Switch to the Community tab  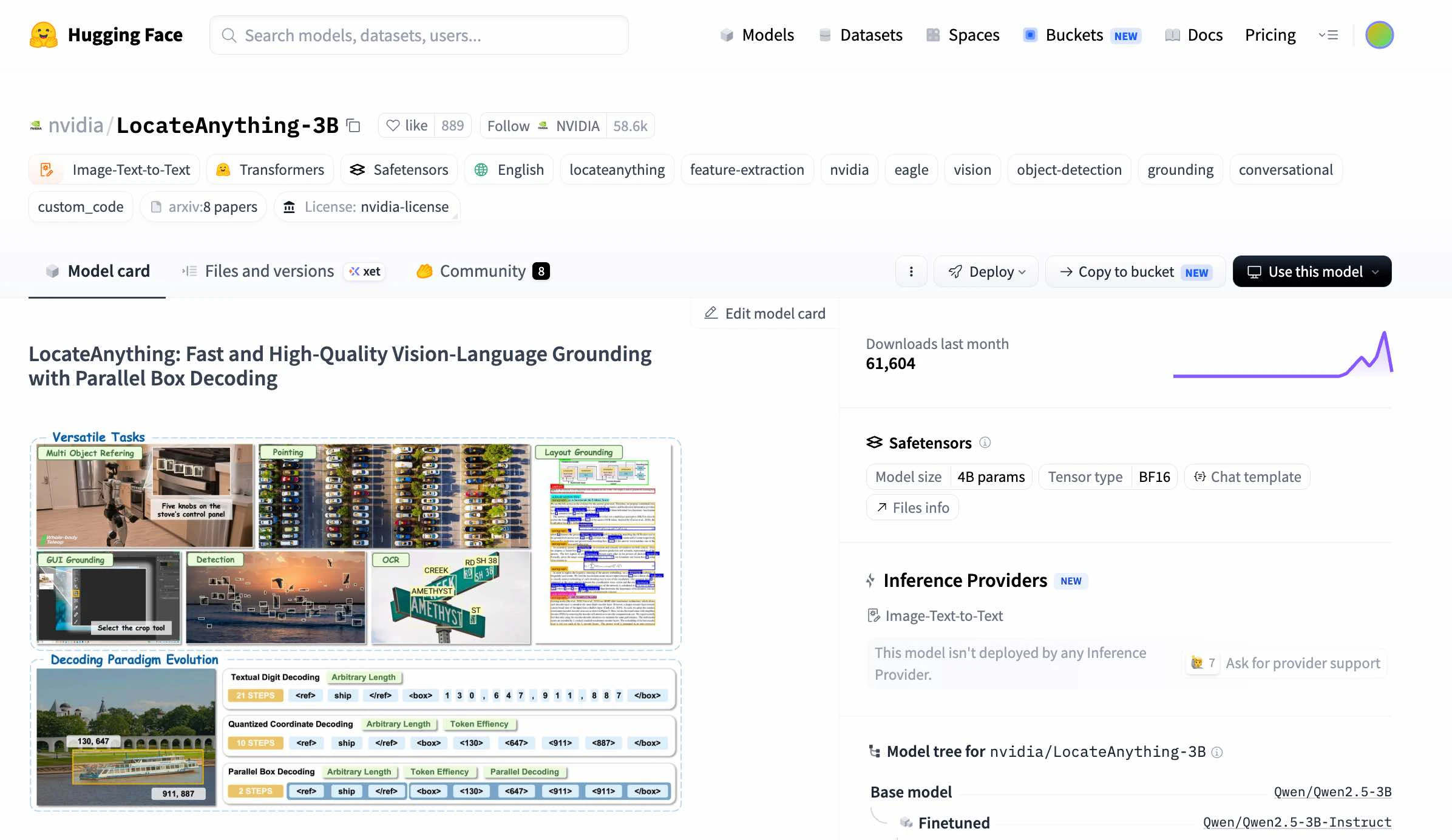pos(483,271)
